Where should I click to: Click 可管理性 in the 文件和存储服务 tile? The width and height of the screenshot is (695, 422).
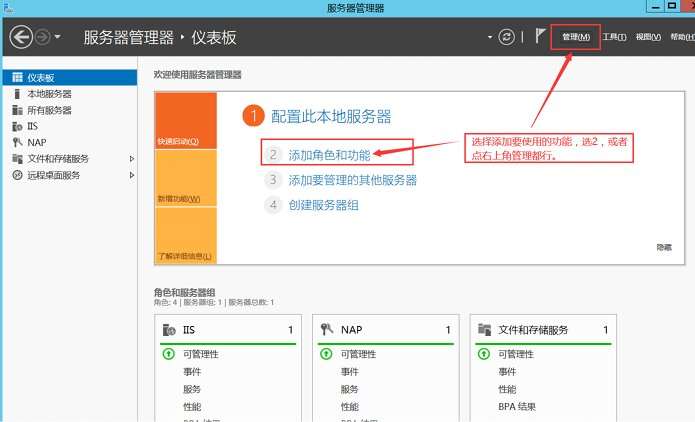516,354
